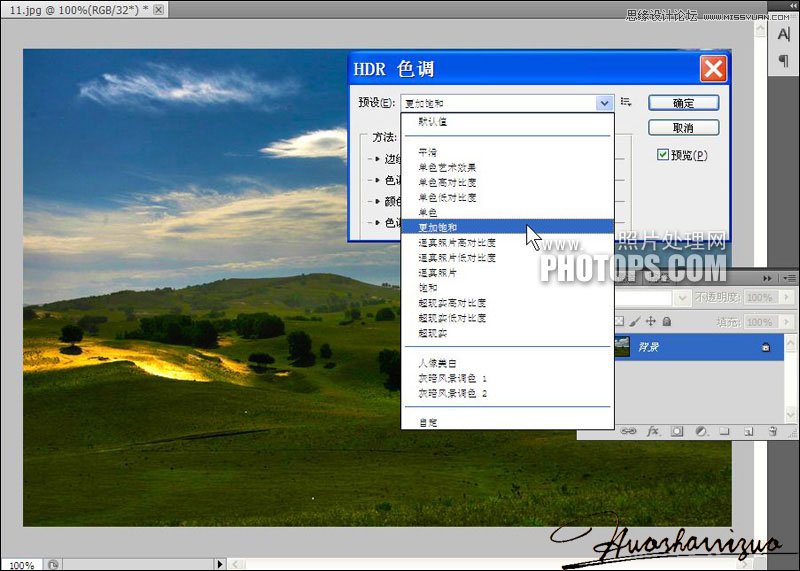Confirm with the 确定 button
This screenshot has width=800, height=571.
point(684,103)
